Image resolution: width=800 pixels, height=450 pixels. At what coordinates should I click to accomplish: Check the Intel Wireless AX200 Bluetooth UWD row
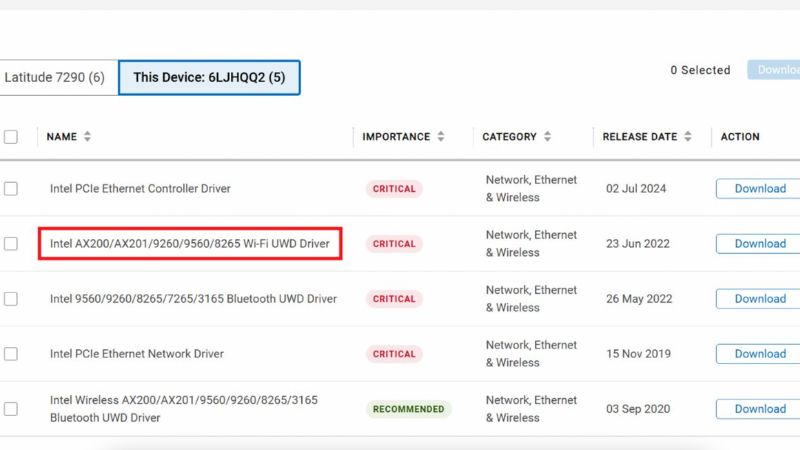tap(11, 409)
